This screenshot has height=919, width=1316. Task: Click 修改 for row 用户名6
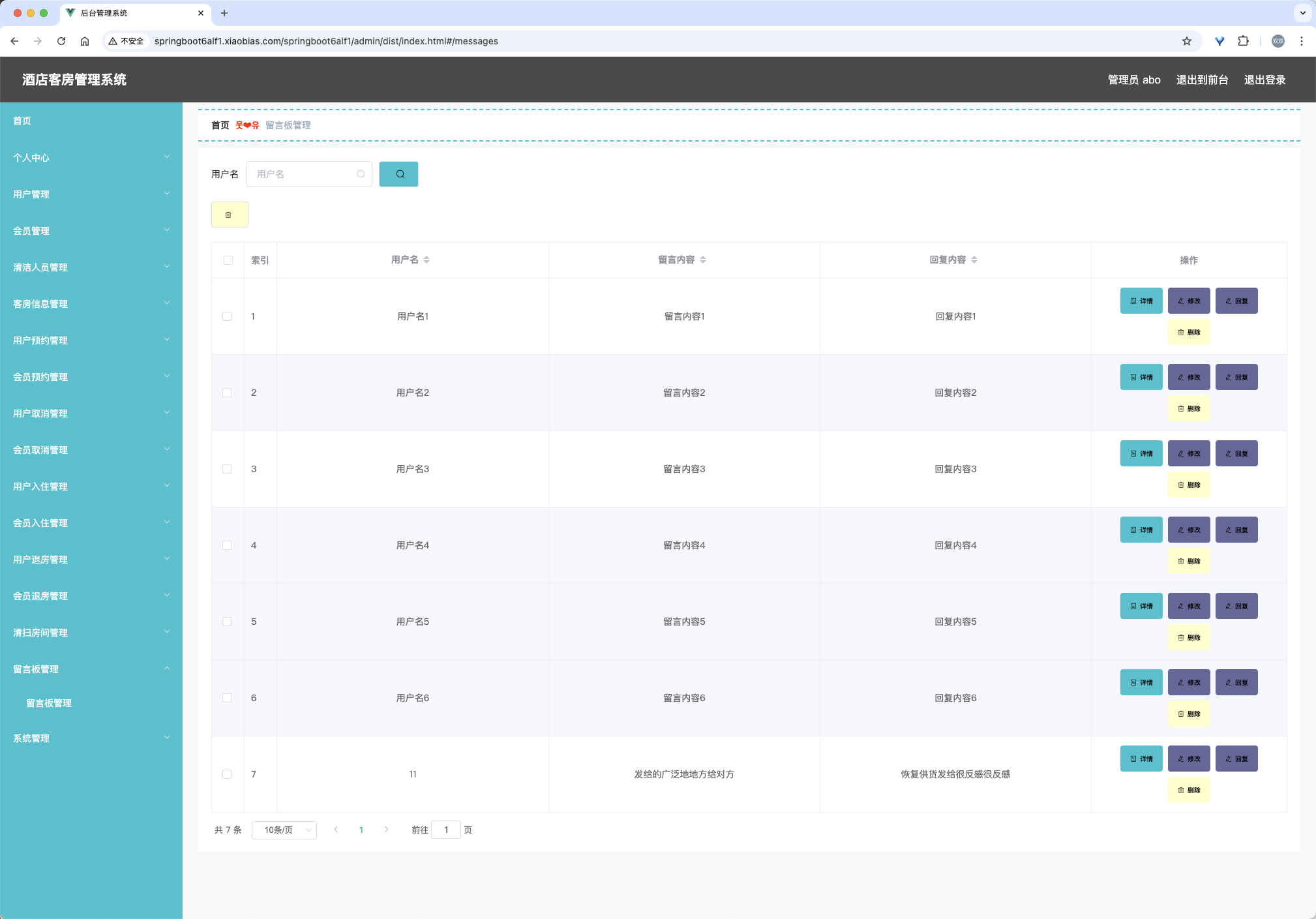click(x=1189, y=682)
